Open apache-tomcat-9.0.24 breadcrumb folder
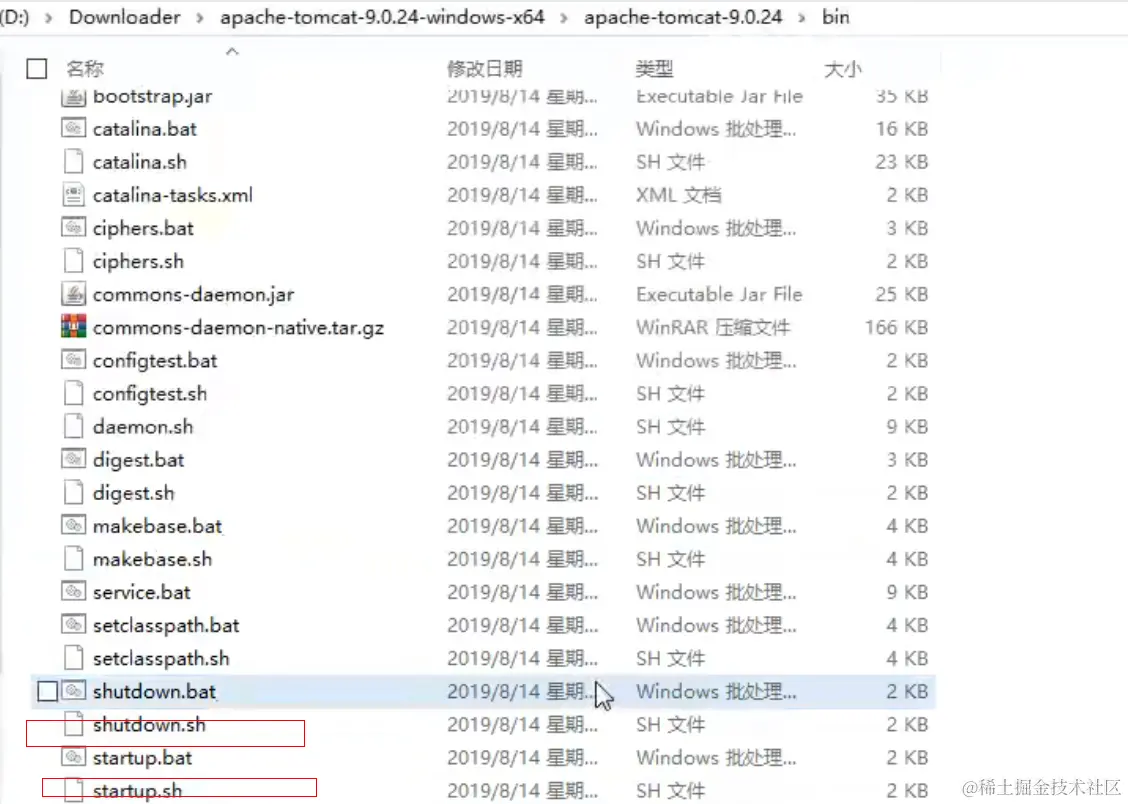This screenshot has width=1128, height=804. click(683, 17)
